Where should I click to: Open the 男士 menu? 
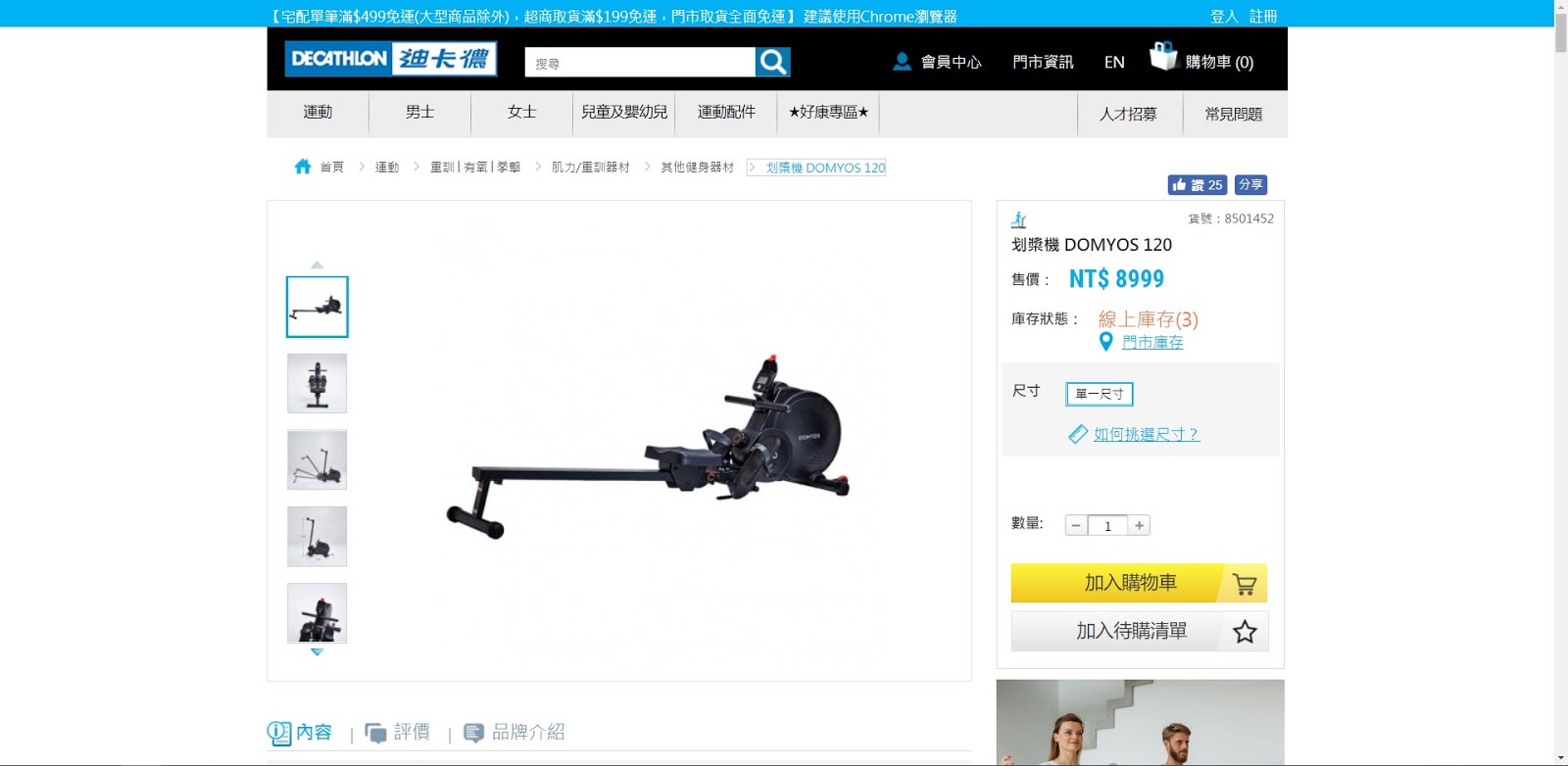pyautogui.click(x=419, y=113)
